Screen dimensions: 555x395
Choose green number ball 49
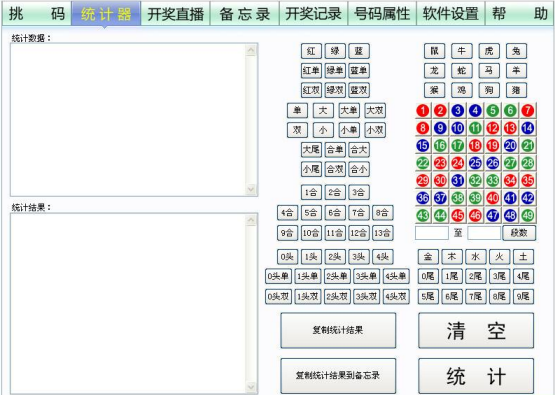click(528, 215)
